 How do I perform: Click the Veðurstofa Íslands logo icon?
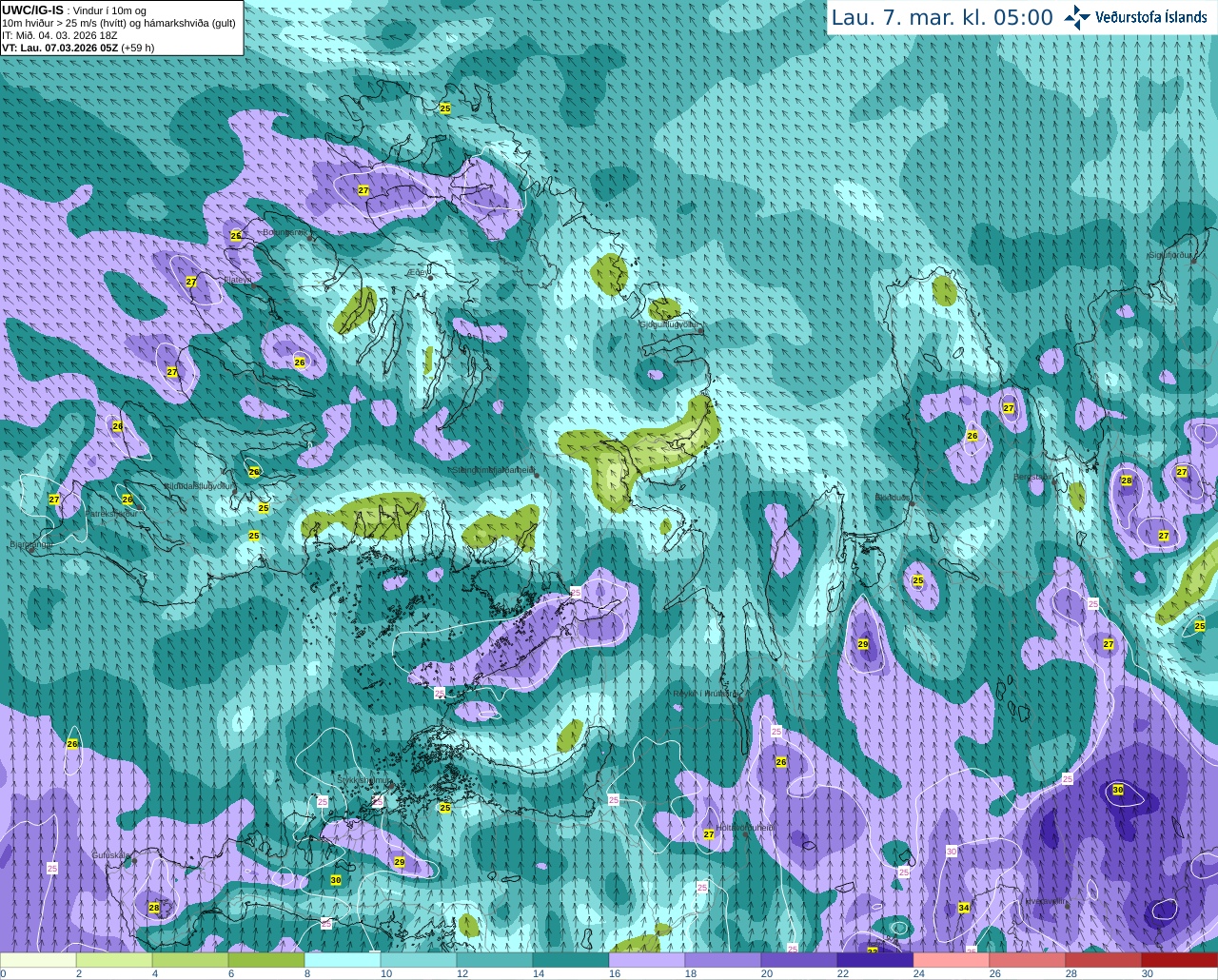pyautogui.click(x=1077, y=17)
